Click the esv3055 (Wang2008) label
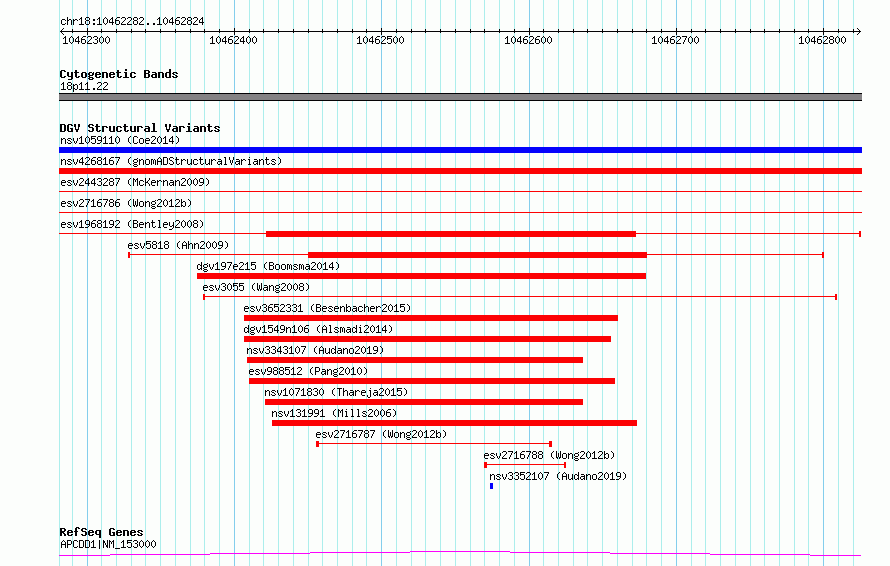The width and height of the screenshot is (890, 566). point(256,287)
